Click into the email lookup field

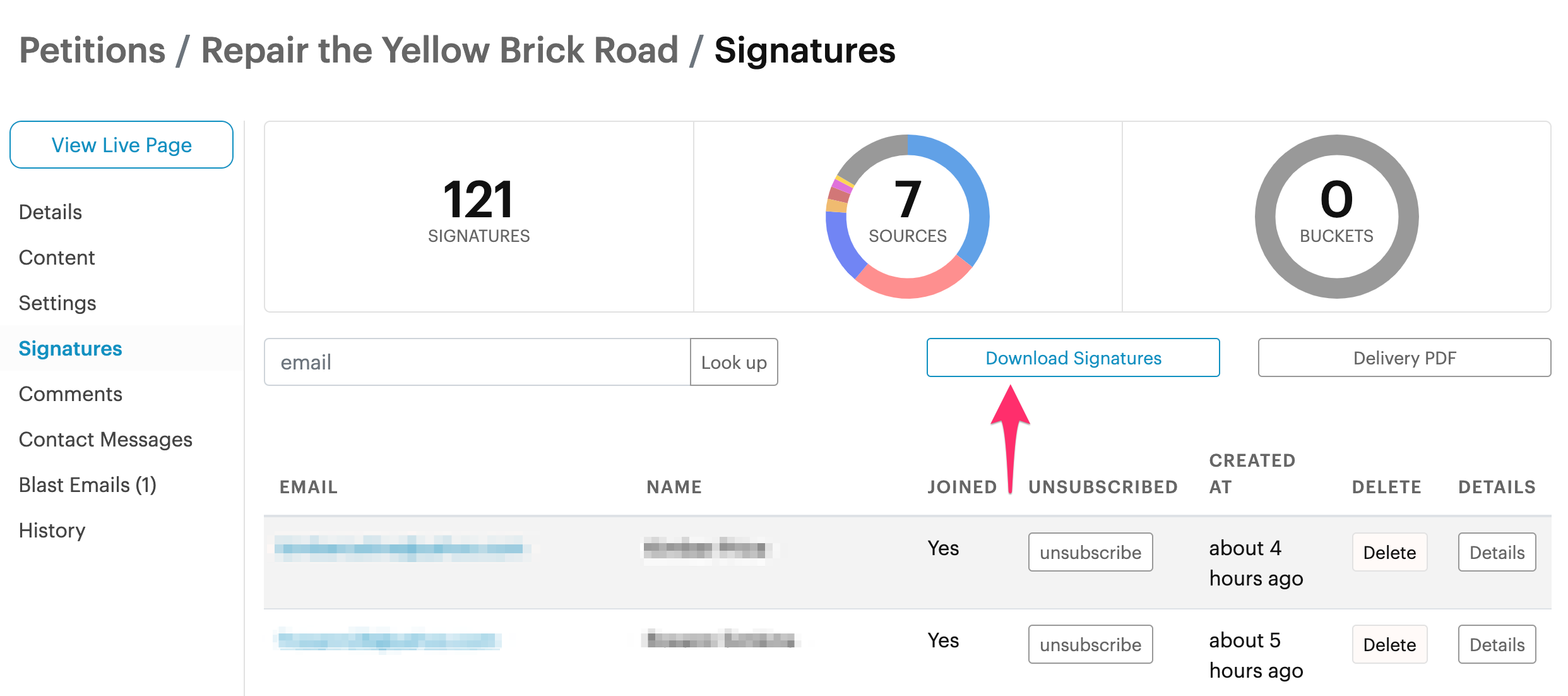click(477, 362)
